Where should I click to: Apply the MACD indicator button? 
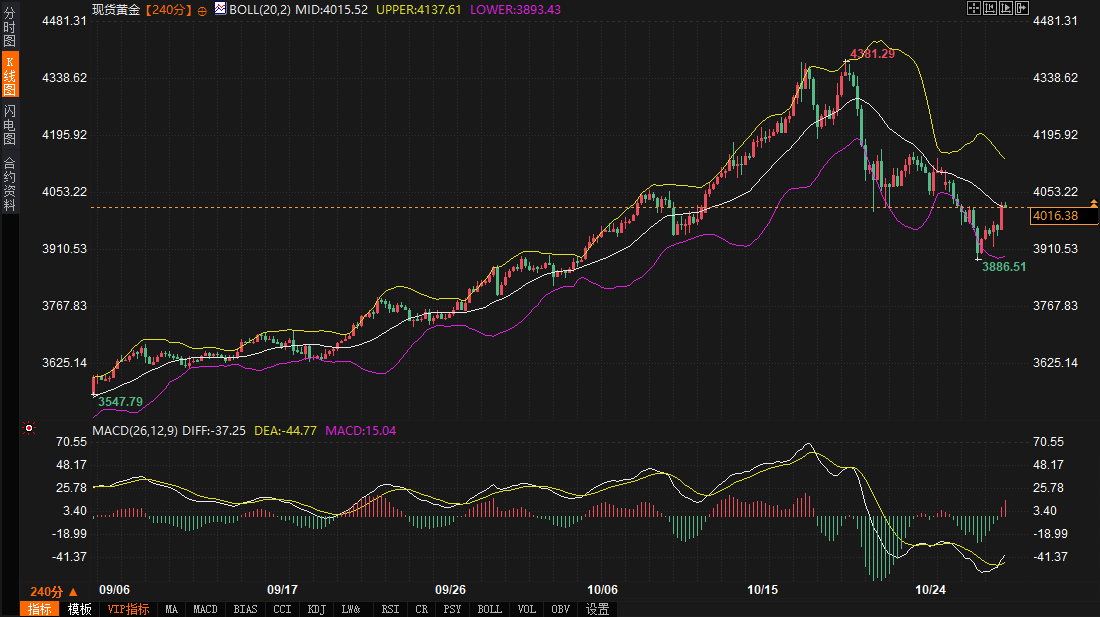[206, 609]
